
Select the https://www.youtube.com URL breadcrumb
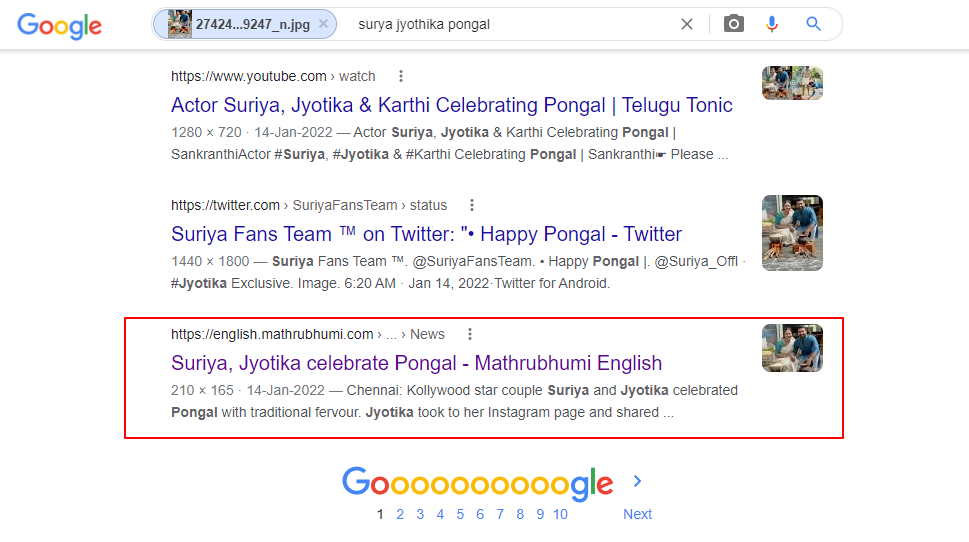[x=273, y=76]
